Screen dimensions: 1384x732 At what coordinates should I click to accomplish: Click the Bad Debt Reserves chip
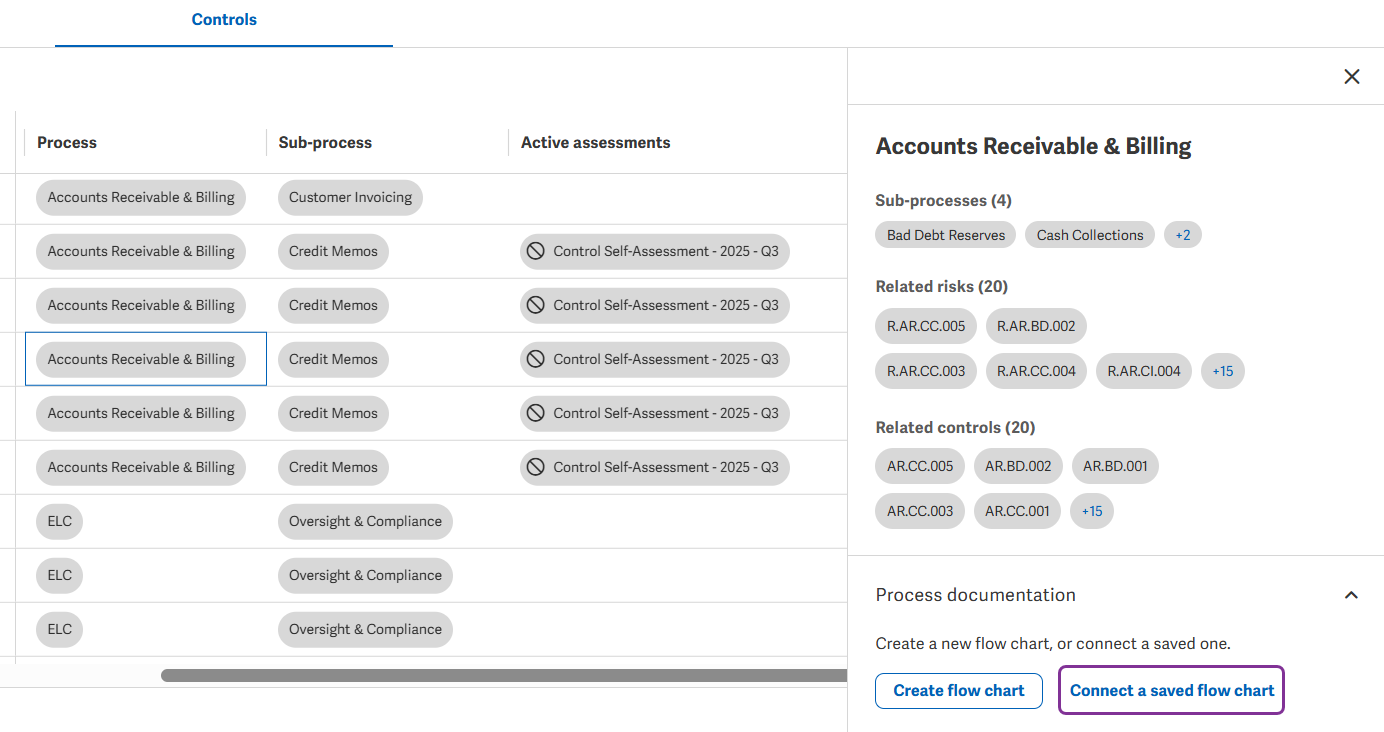coord(946,235)
